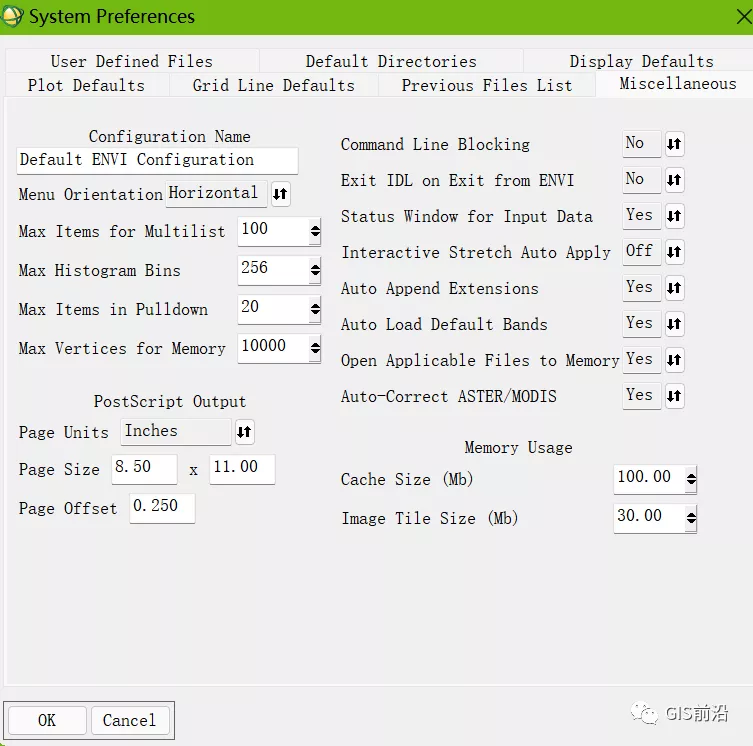Toggle Auto Load Default Bands arrows
The width and height of the screenshot is (753, 746).
point(674,324)
